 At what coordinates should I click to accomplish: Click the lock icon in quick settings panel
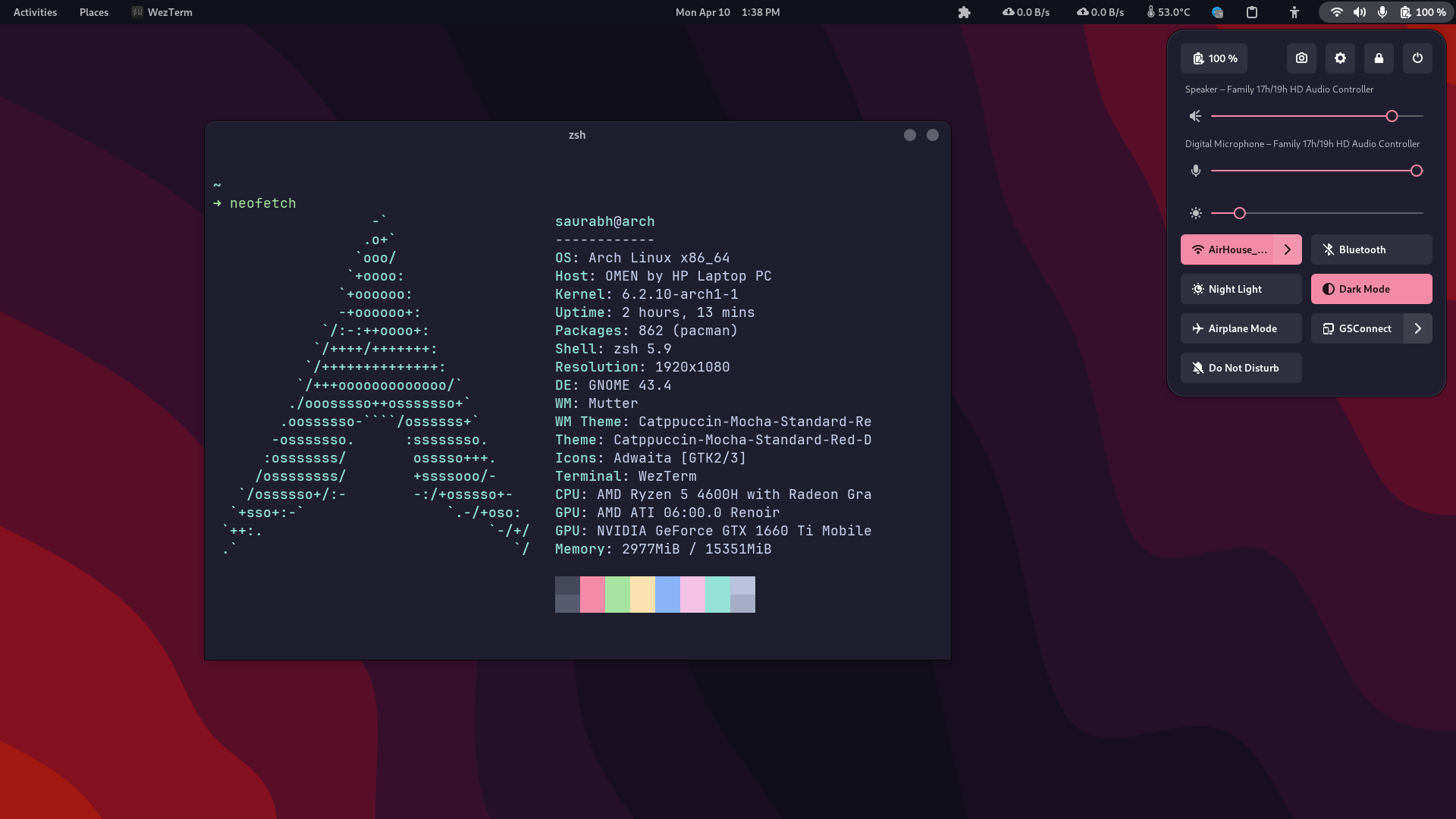[1378, 58]
